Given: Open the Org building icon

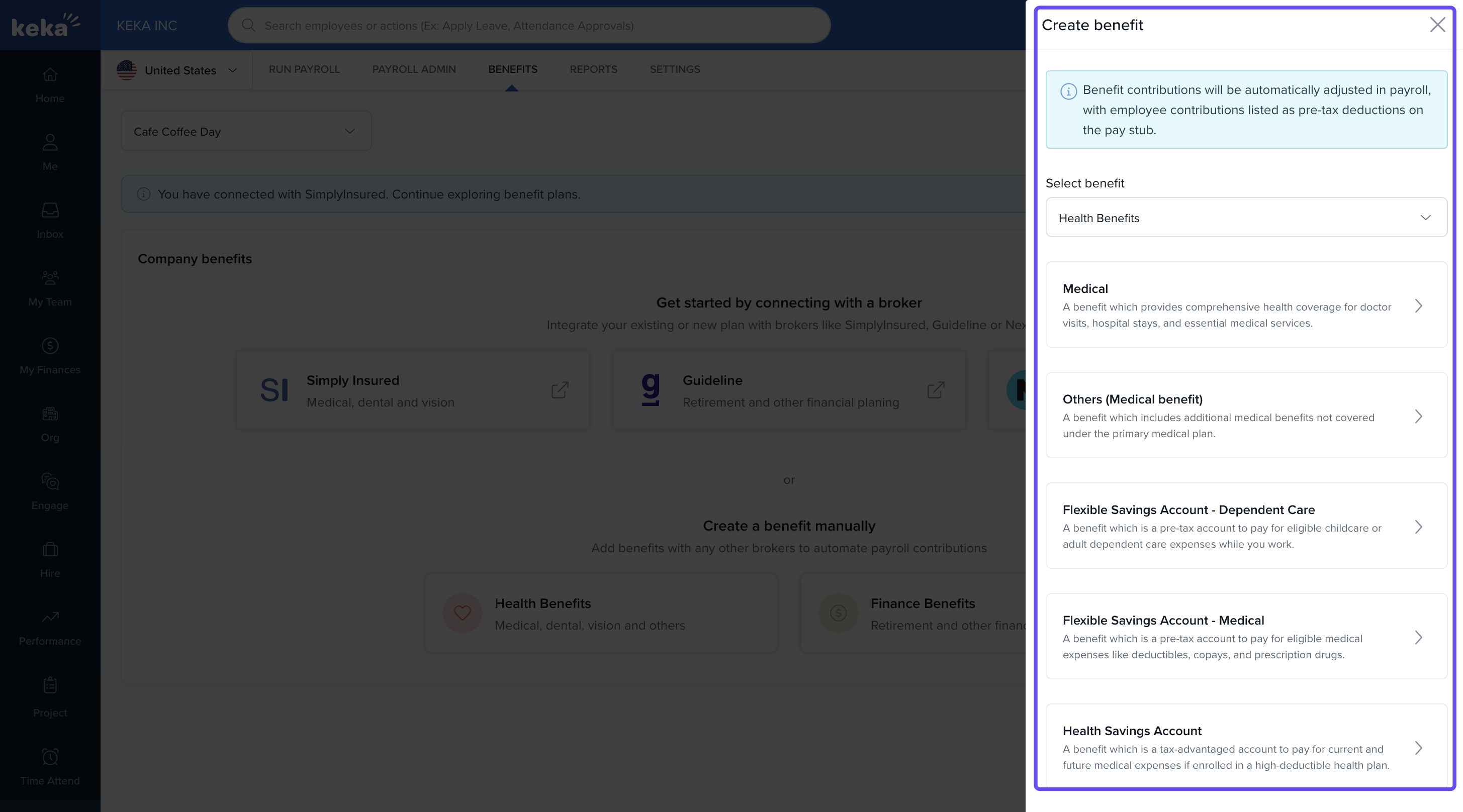Looking at the screenshot, I should (x=50, y=414).
